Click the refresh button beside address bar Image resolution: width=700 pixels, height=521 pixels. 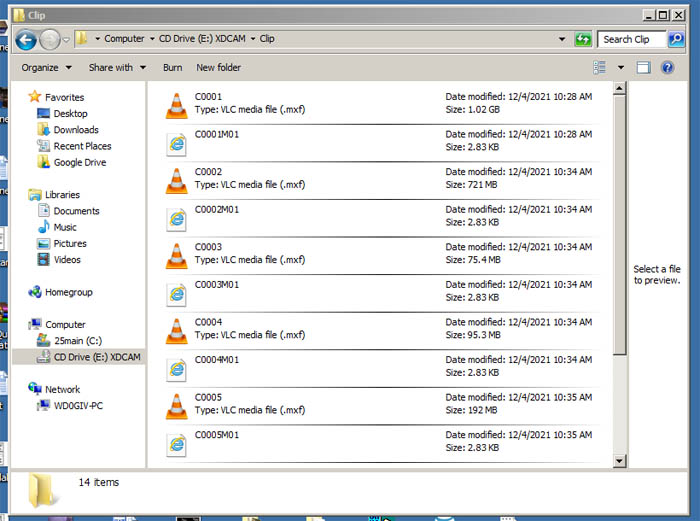[x=583, y=40]
